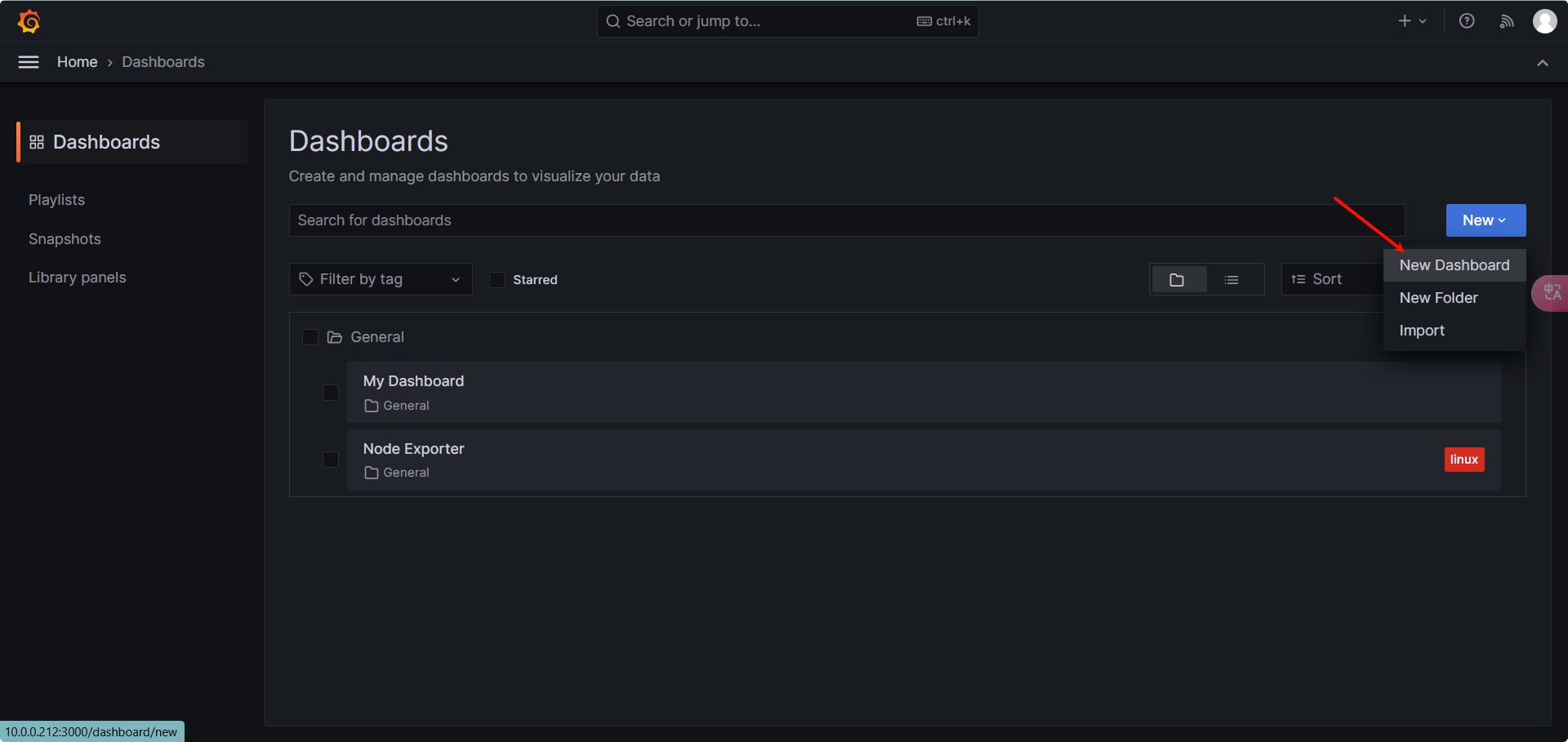Click the Grafana logo icon

pos(29,21)
